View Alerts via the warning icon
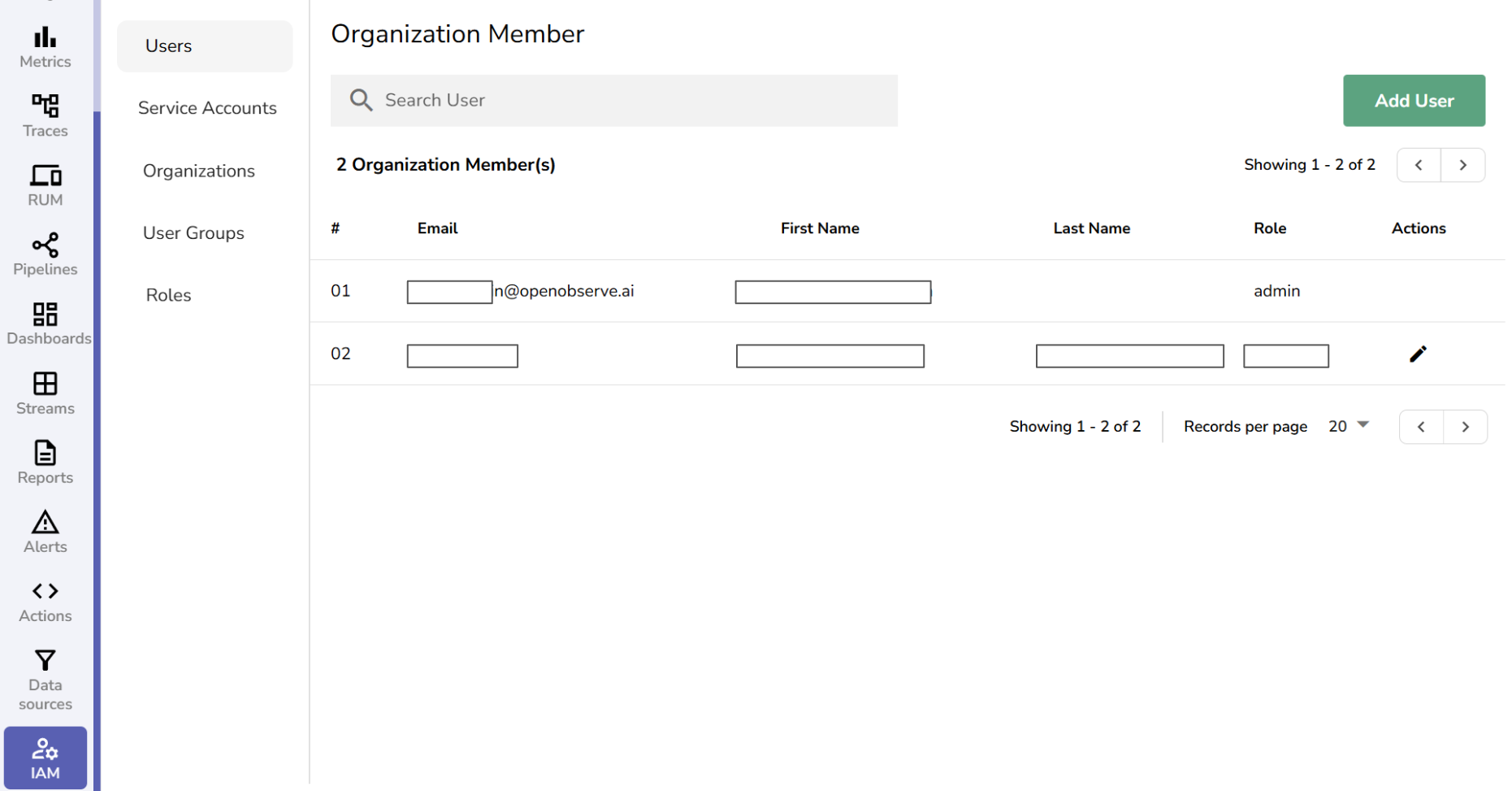Image resolution: width=1512 pixels, height=791 pixels. click(45, 522)
